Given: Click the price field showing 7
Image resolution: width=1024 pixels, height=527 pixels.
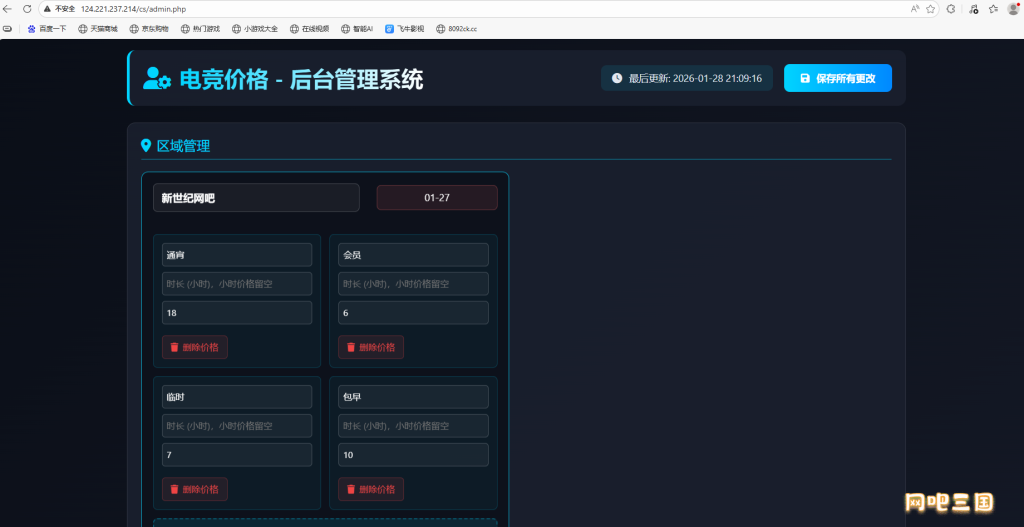Looking at the screenshot, I should point(237,455).
